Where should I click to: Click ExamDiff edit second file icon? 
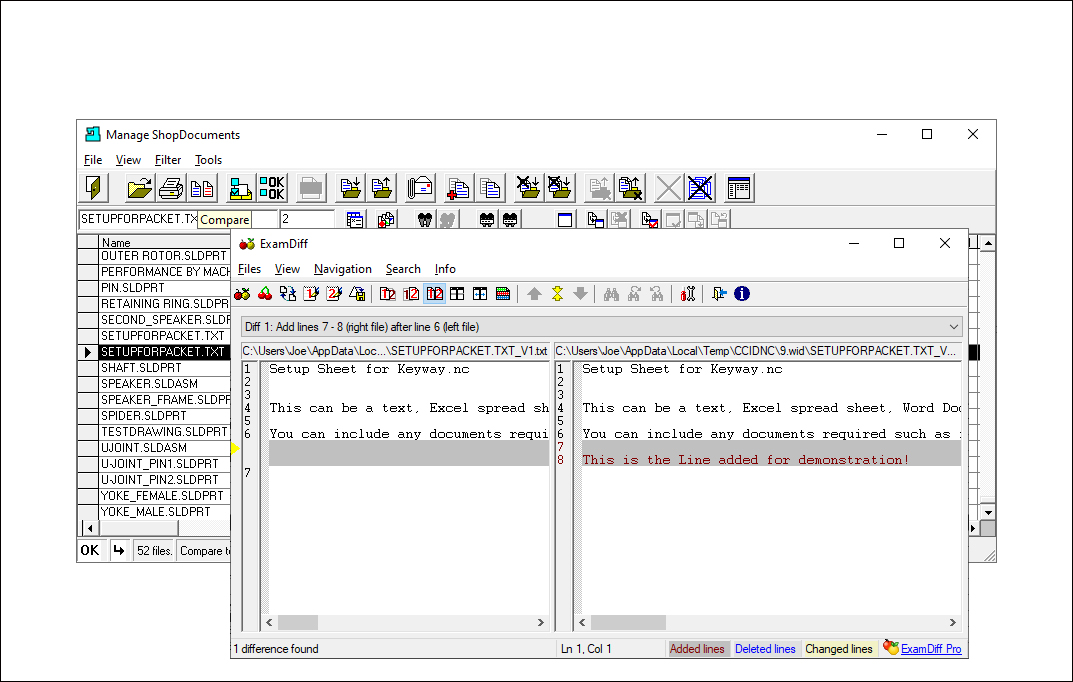tap(334, 293)
